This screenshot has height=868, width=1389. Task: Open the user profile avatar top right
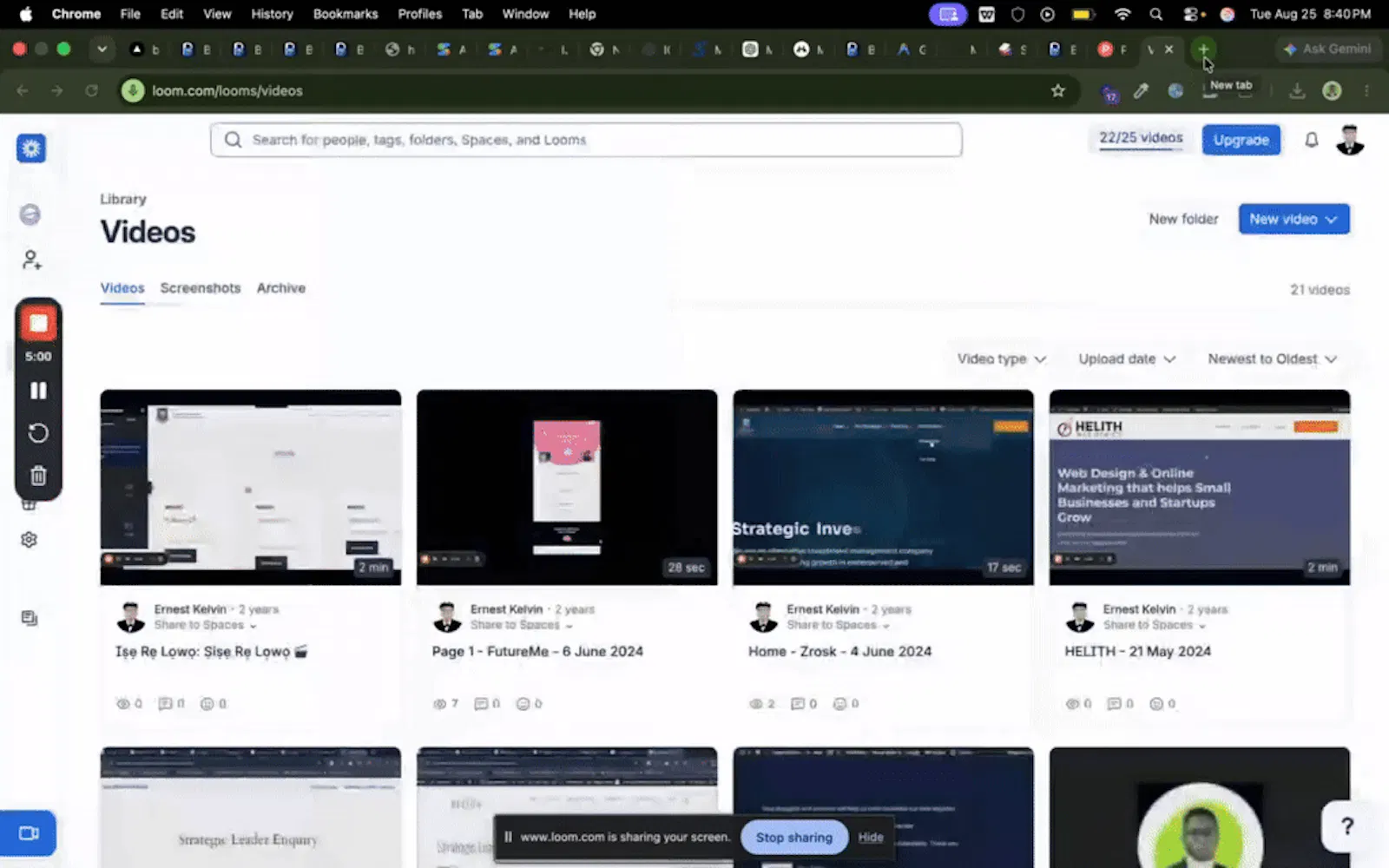click(x=1350, y=140)
